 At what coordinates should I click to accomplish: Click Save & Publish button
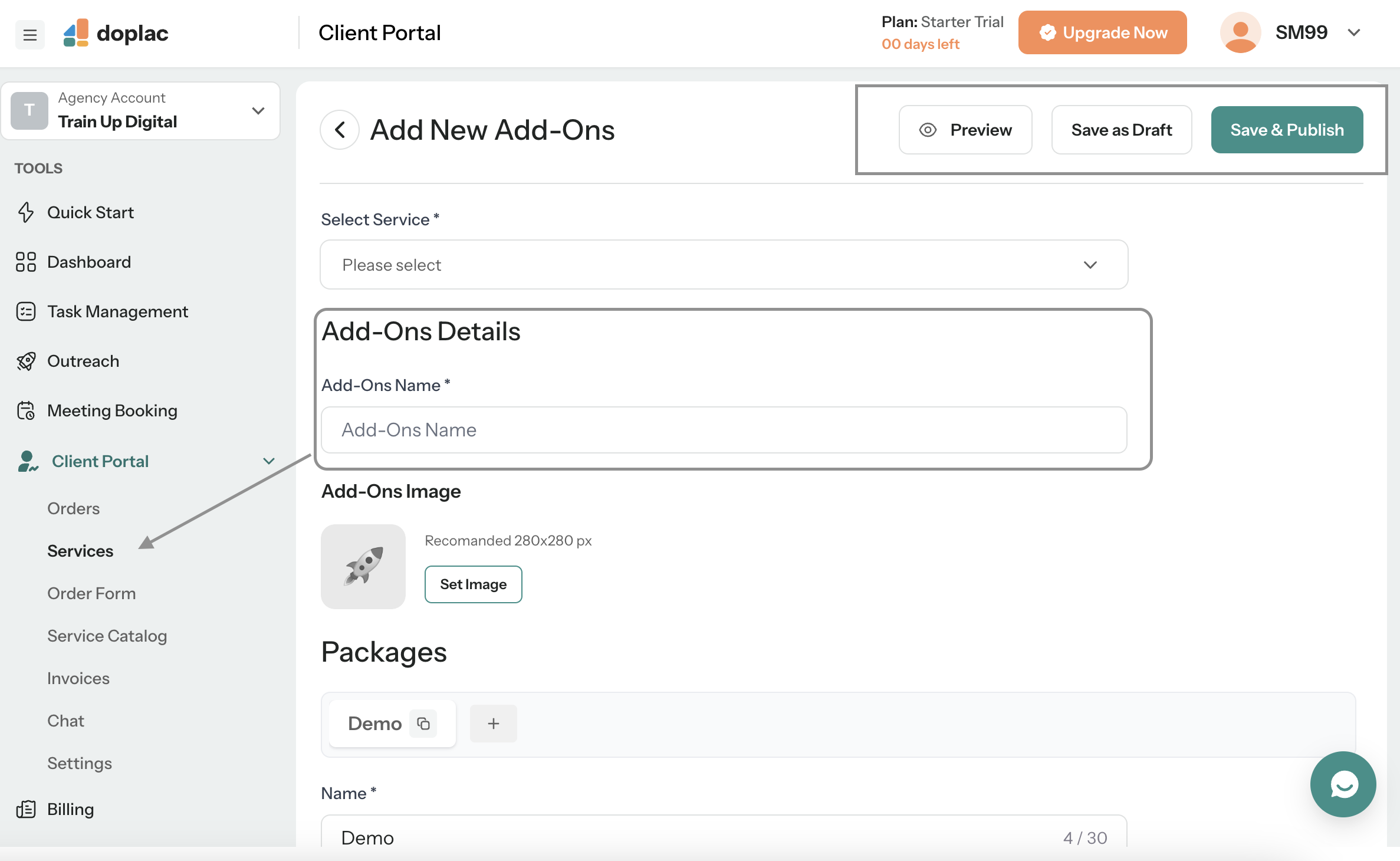click(1287, 130)
